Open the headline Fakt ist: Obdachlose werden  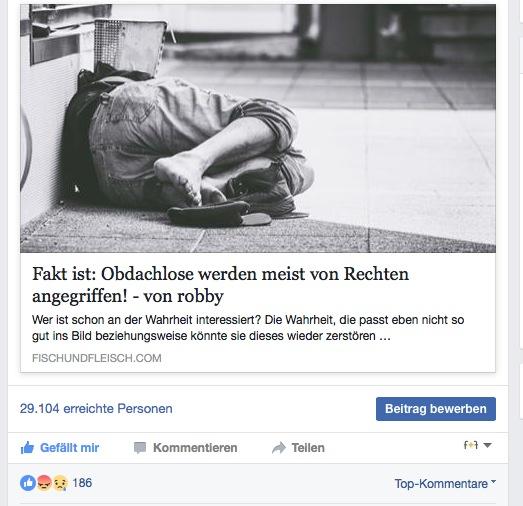pos(220,285)
